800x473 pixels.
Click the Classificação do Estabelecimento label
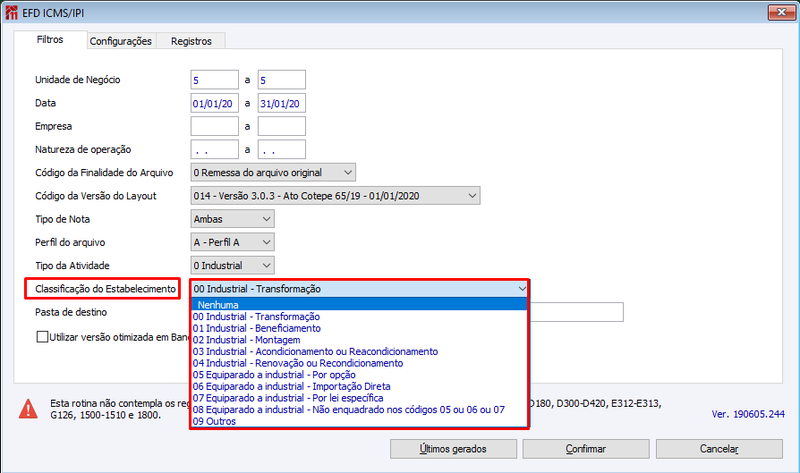point(105,289)
